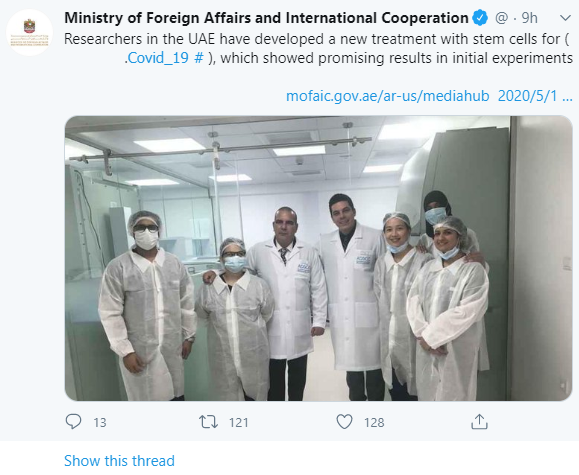Click the # symbol after Covid_19
Image resolution: width=579 pixels, height=475 pixels.
click(x=199, y=58)
